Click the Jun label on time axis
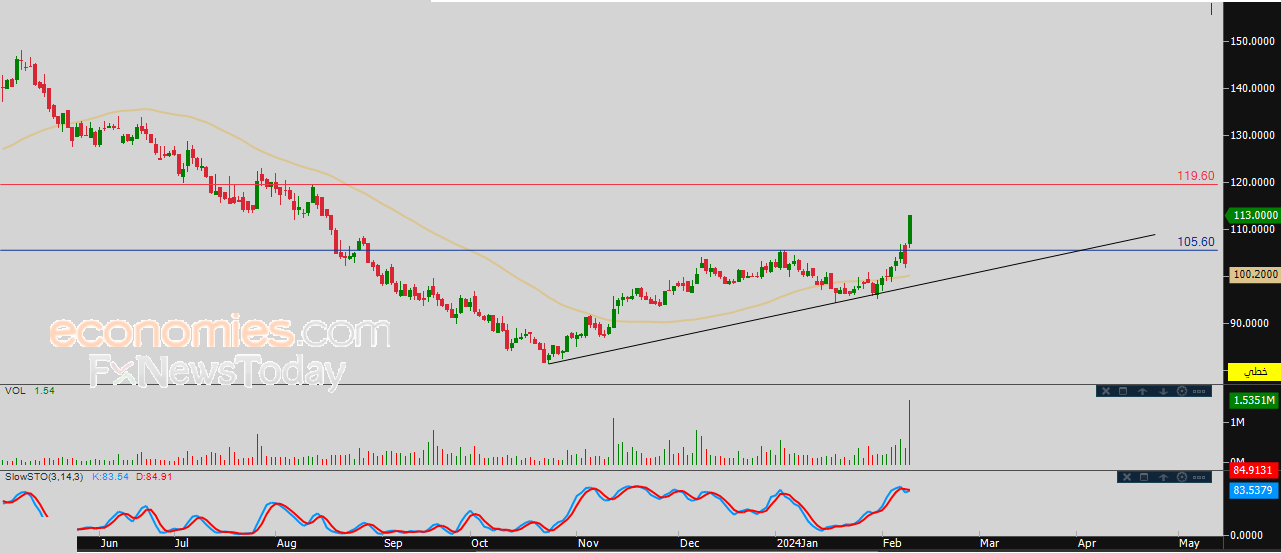This screenshot has width=1281, height=553. point(110,544)
